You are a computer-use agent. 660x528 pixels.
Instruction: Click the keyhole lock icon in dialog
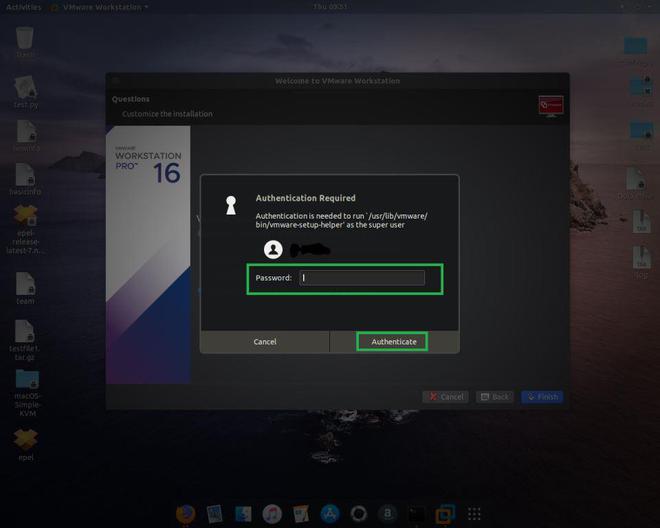(231, 205)
